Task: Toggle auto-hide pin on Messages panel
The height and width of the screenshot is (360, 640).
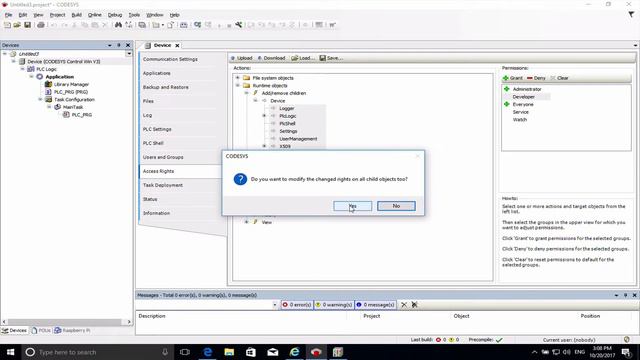Action: tap(625, 295)
